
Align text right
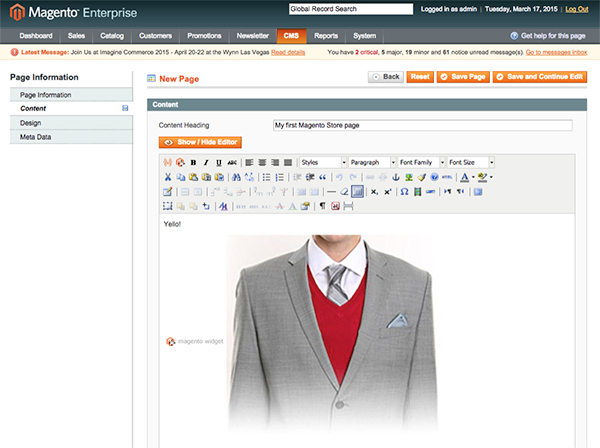click(x=275, y=162)
